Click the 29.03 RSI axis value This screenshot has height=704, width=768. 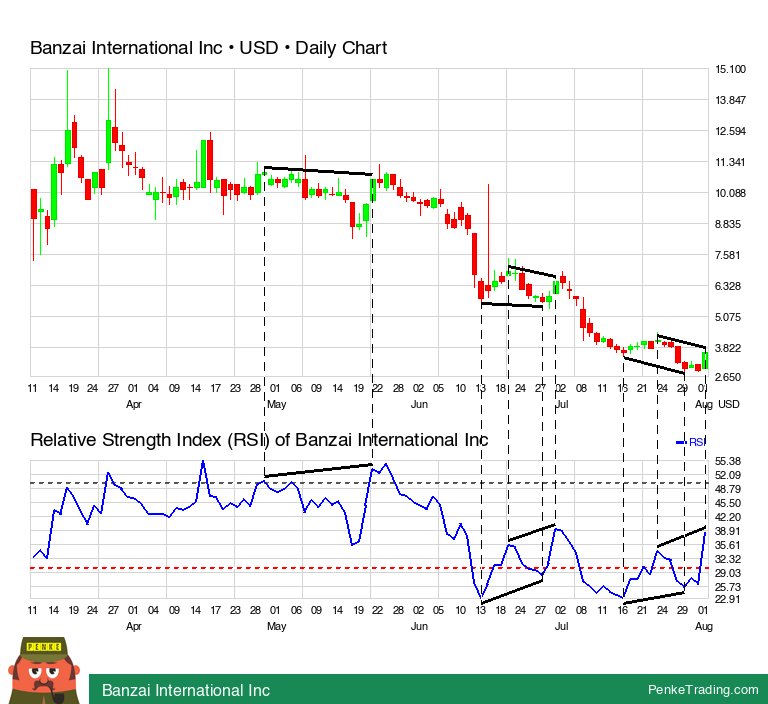point(728,573)
